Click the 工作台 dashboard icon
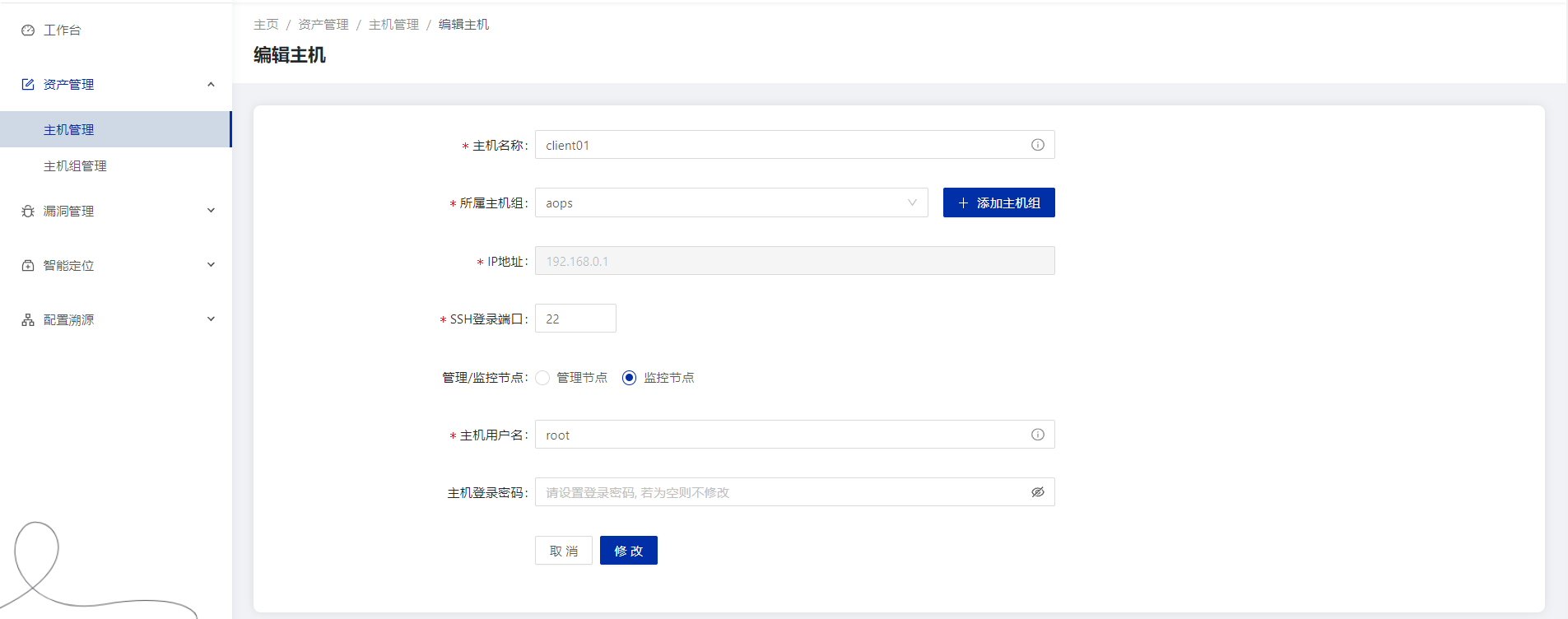1568x619 pixels. point(28,30)
